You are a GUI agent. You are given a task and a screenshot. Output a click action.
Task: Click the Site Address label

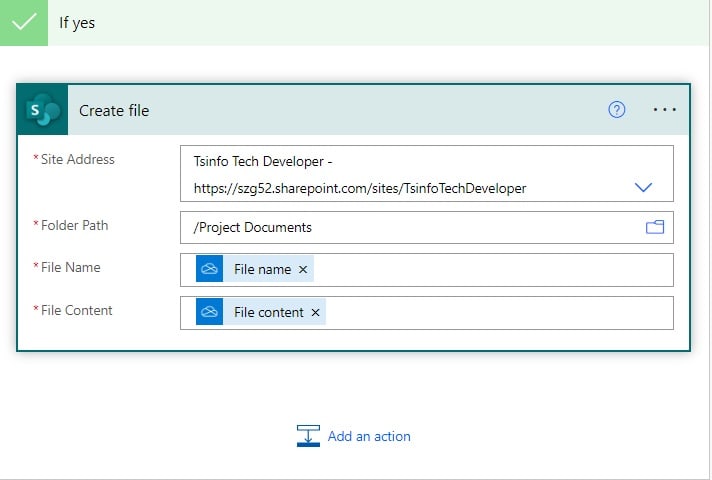[x=78, y=159]
